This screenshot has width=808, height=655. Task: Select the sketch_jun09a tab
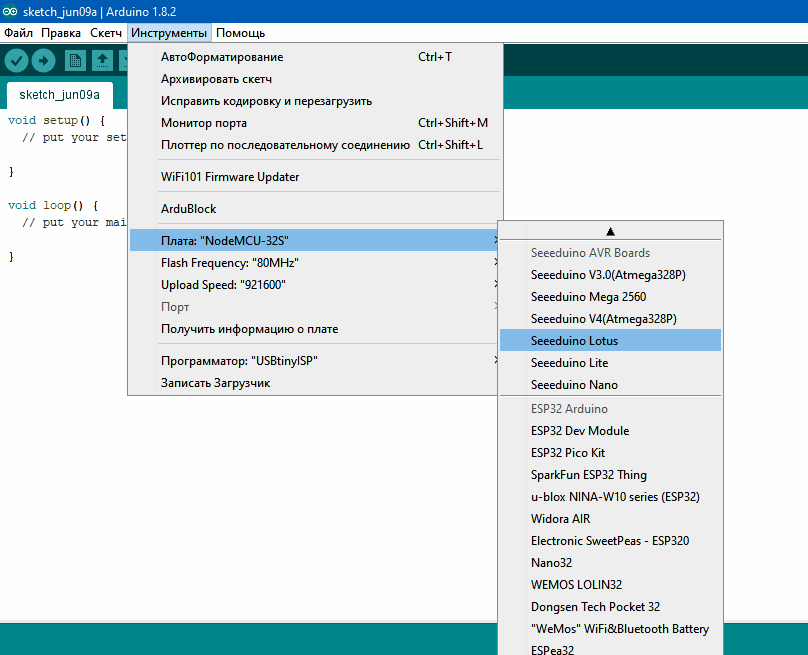pos(59,95)
